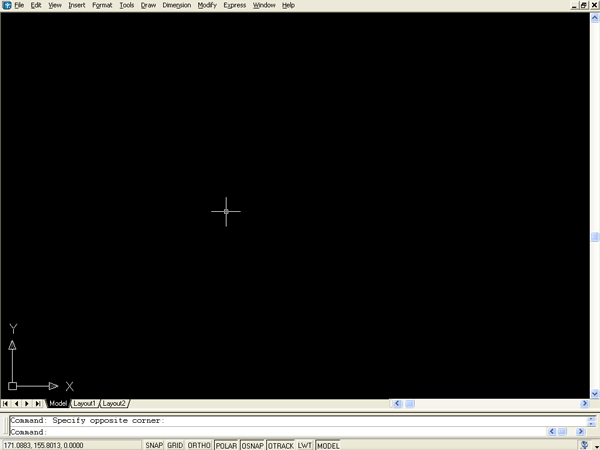
Task: Click the vertical scrollbar up arrow
Action: tap(595, 18)
